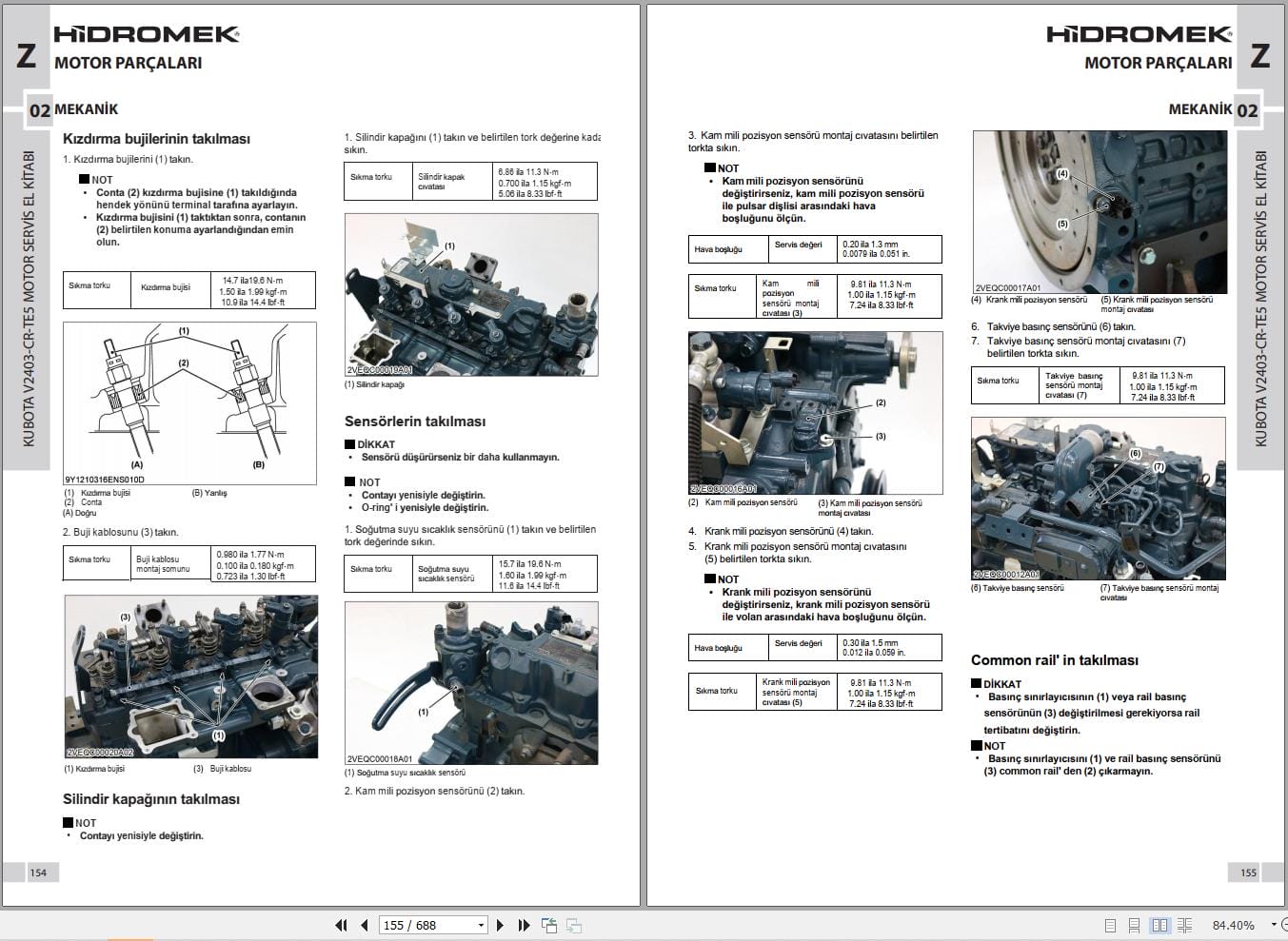The width and height of the screenshot is (1288, 941).
Task: Click the Common rail' in takılması heading
Action: click(x=1055, y=660)
